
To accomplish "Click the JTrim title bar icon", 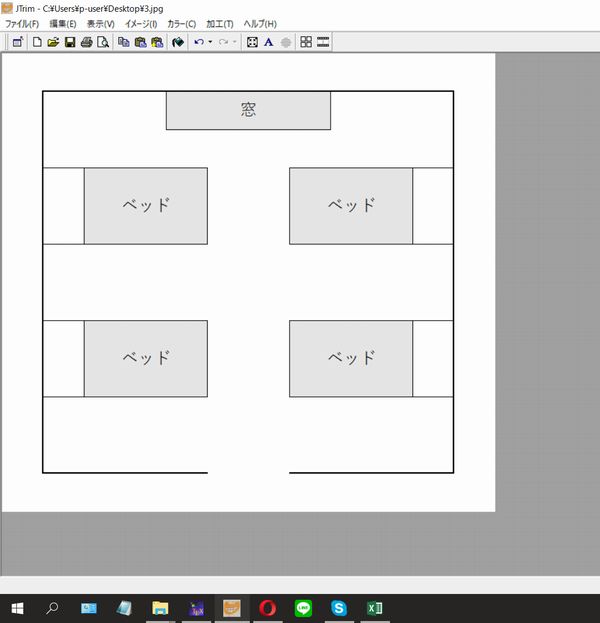I will coord(7,8).
